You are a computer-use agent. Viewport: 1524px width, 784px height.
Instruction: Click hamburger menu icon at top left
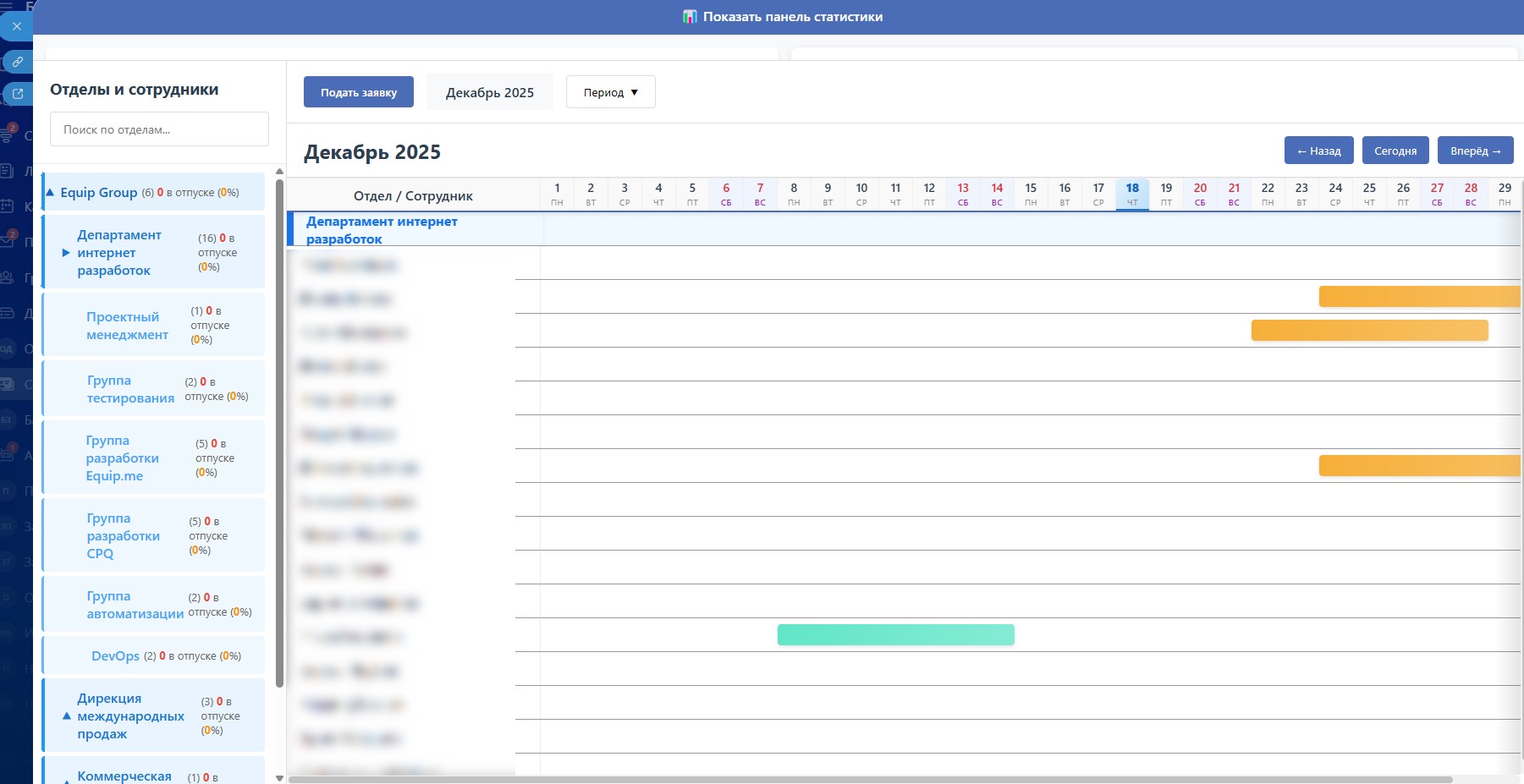[7, 6]
